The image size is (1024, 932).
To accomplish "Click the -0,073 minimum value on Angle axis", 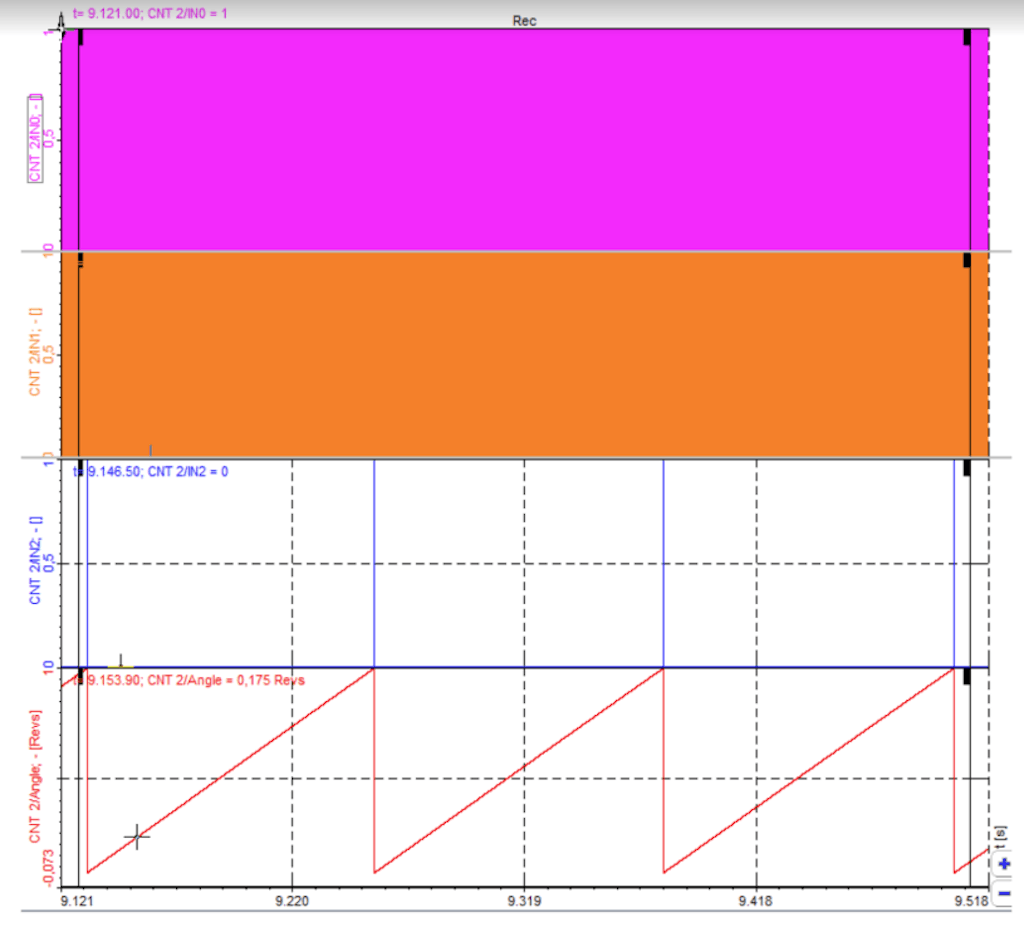I will (x=49, y=867).
